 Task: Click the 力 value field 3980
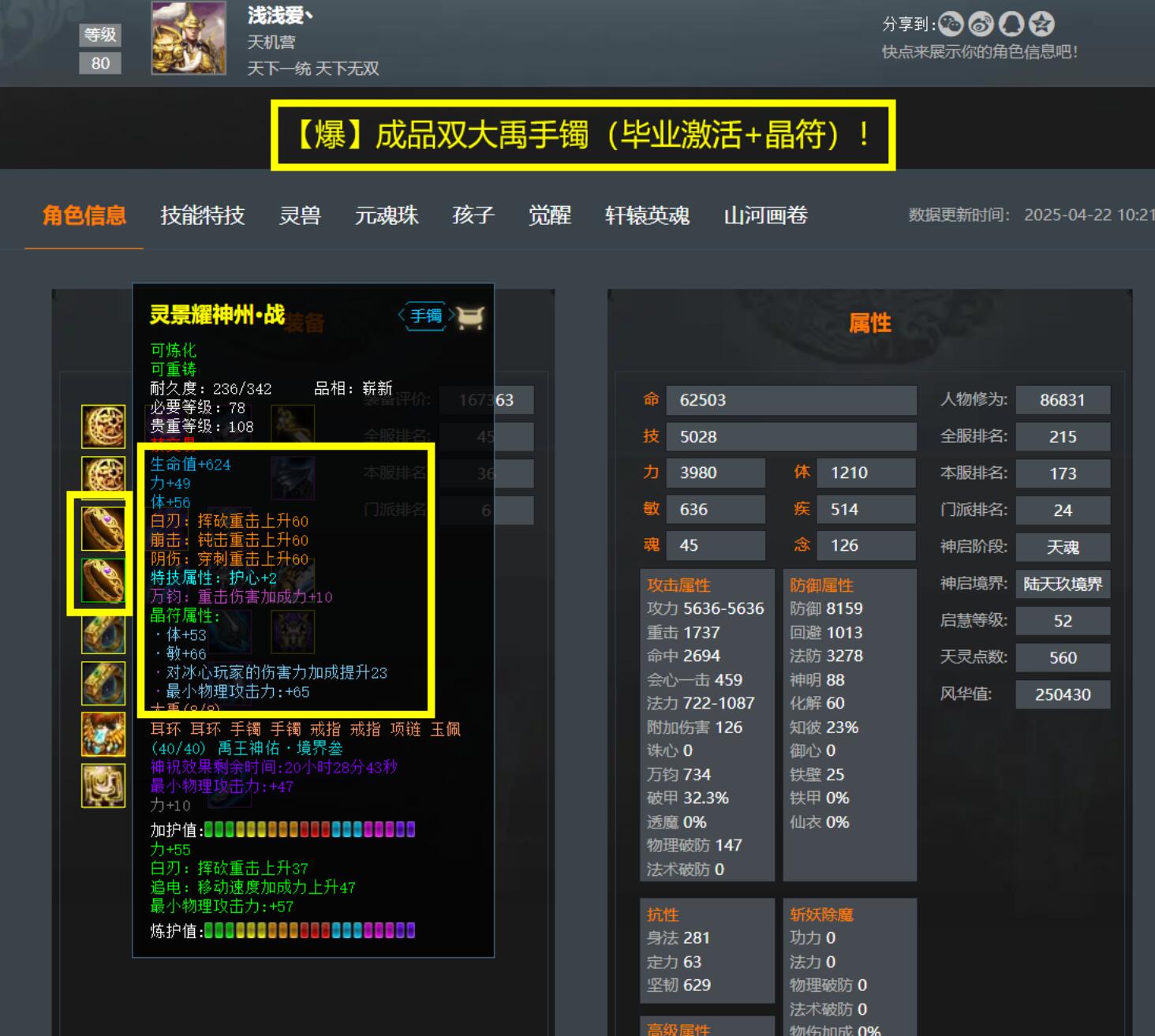[x=716, y=473]
